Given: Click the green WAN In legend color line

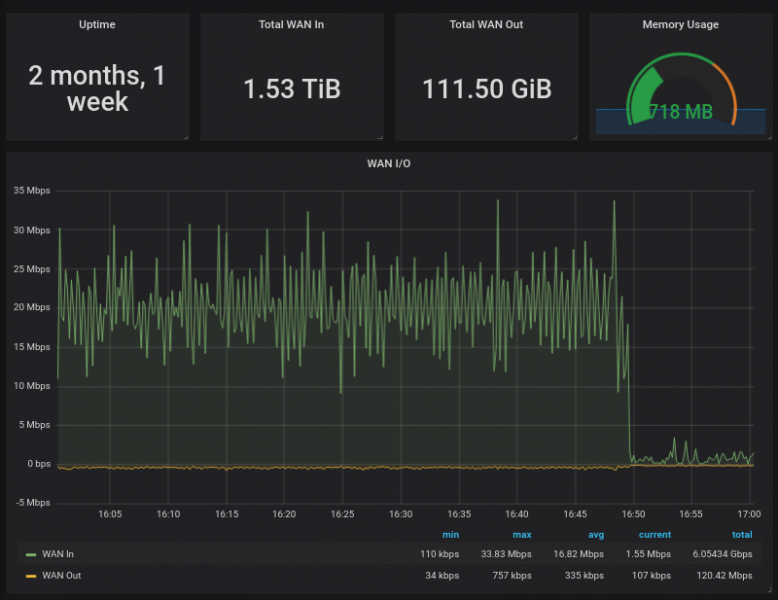Looking at the screenshot, I should click(31, 554).
